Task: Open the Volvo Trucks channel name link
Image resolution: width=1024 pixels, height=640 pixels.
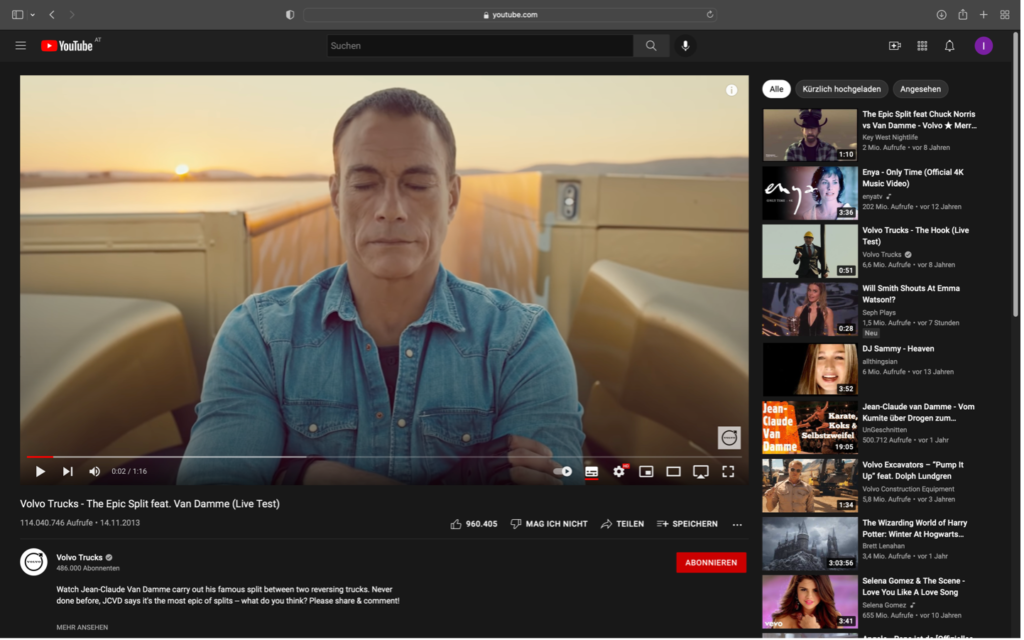Action: pos(80,558)
